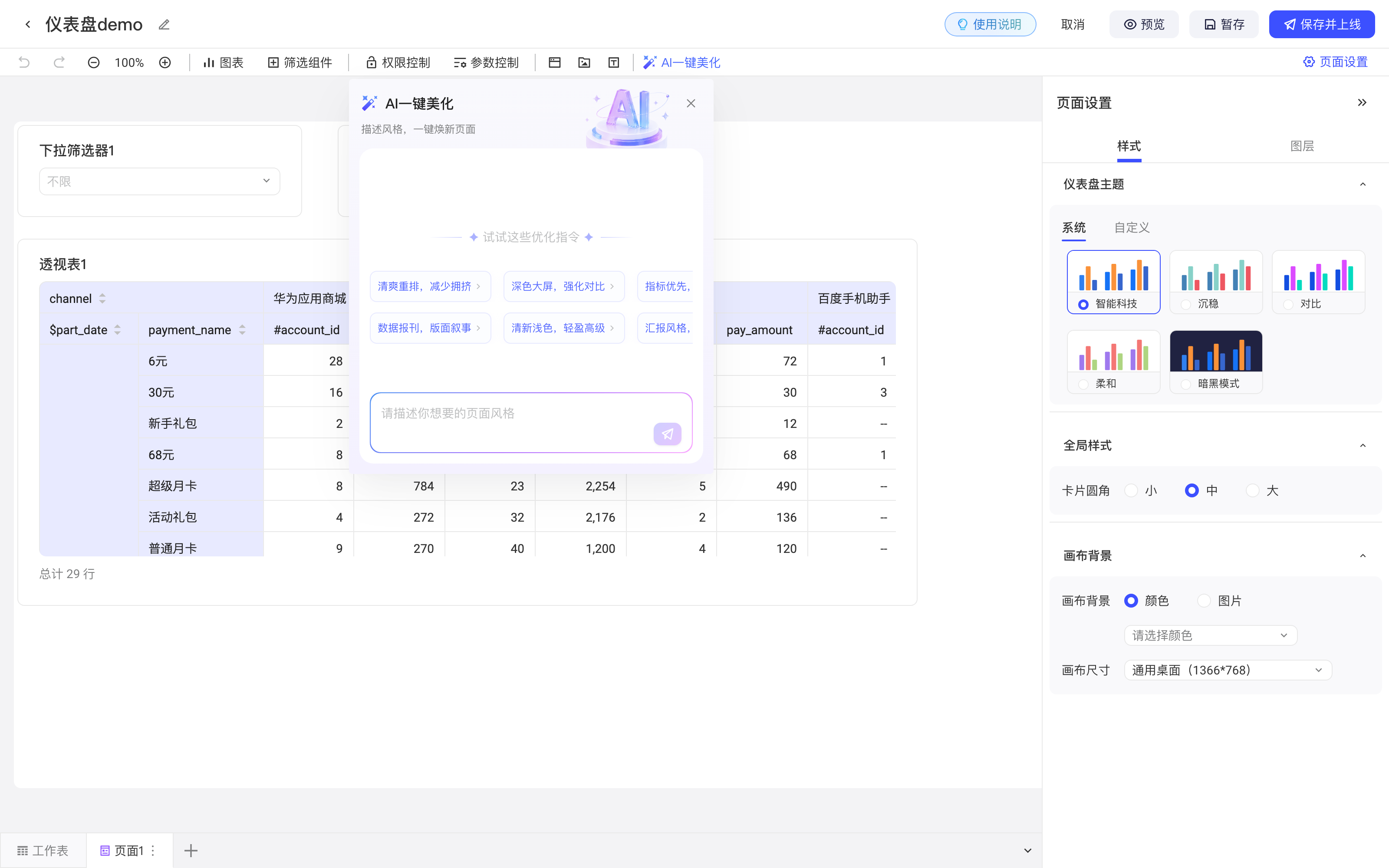Sort the channel column

coord(102,299)
